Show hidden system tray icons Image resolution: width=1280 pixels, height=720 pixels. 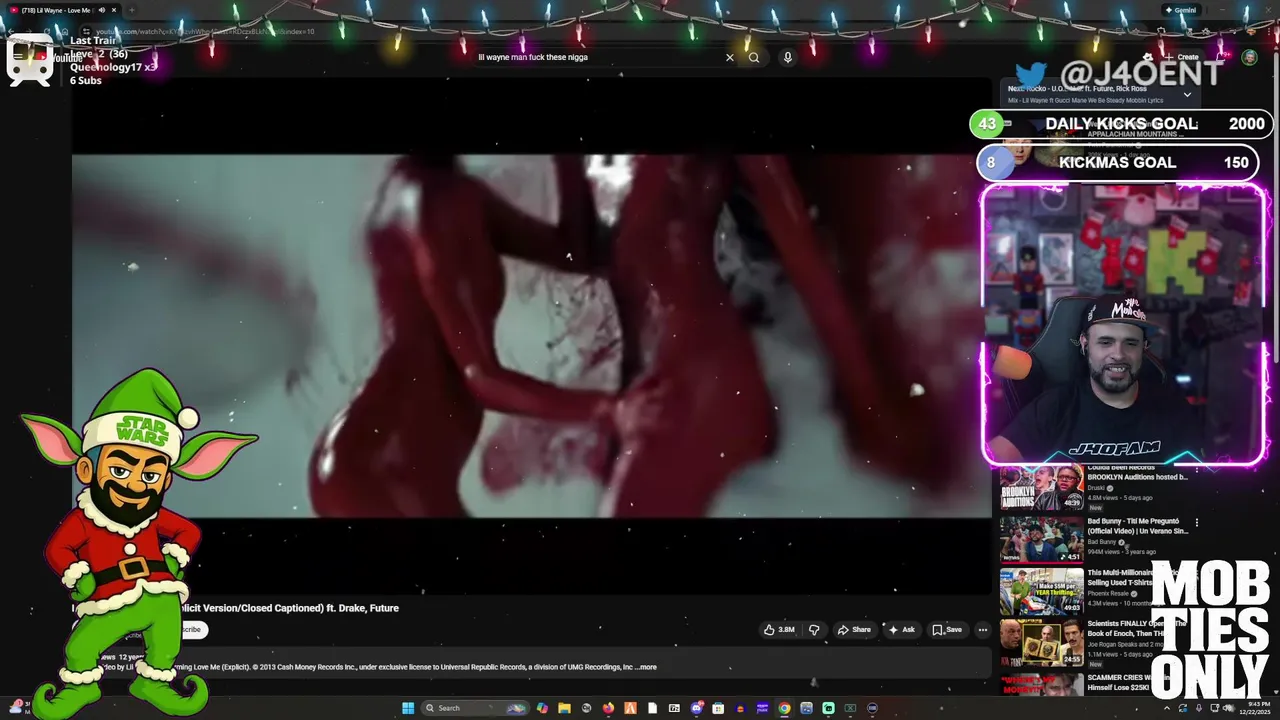pos(1167,708)
